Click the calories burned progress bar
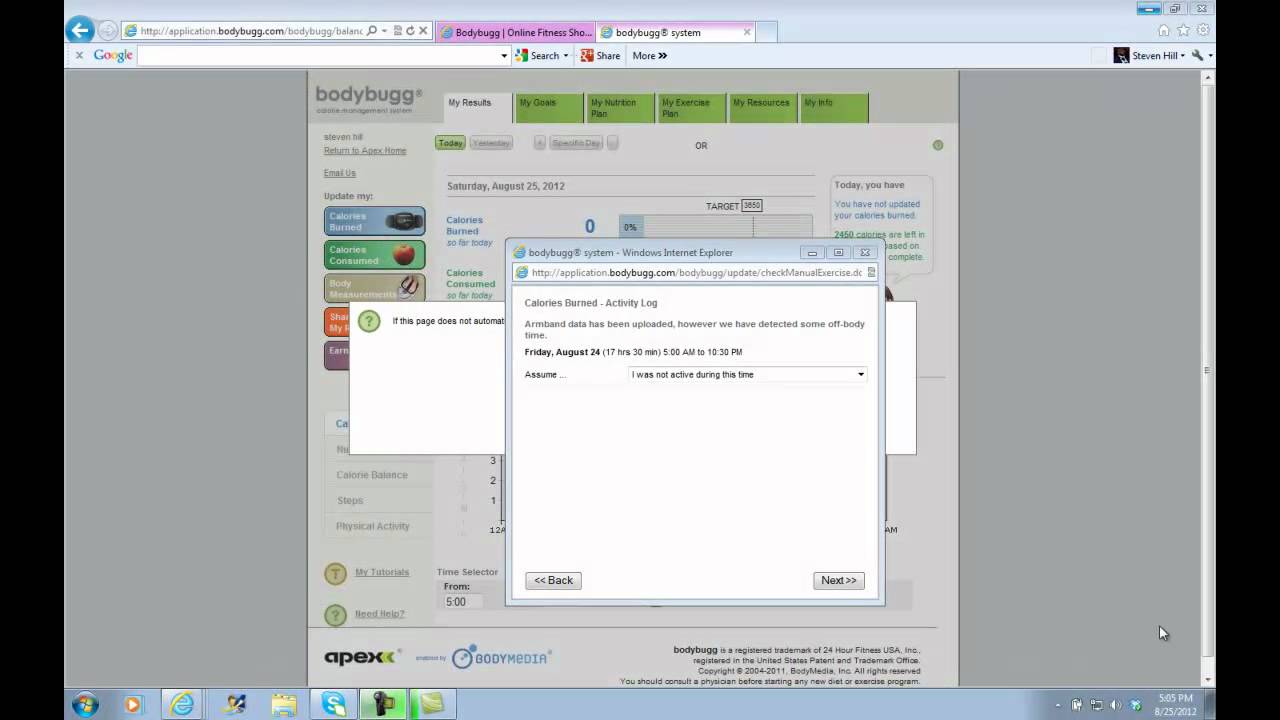1280x720 pixels. (716, 227)
